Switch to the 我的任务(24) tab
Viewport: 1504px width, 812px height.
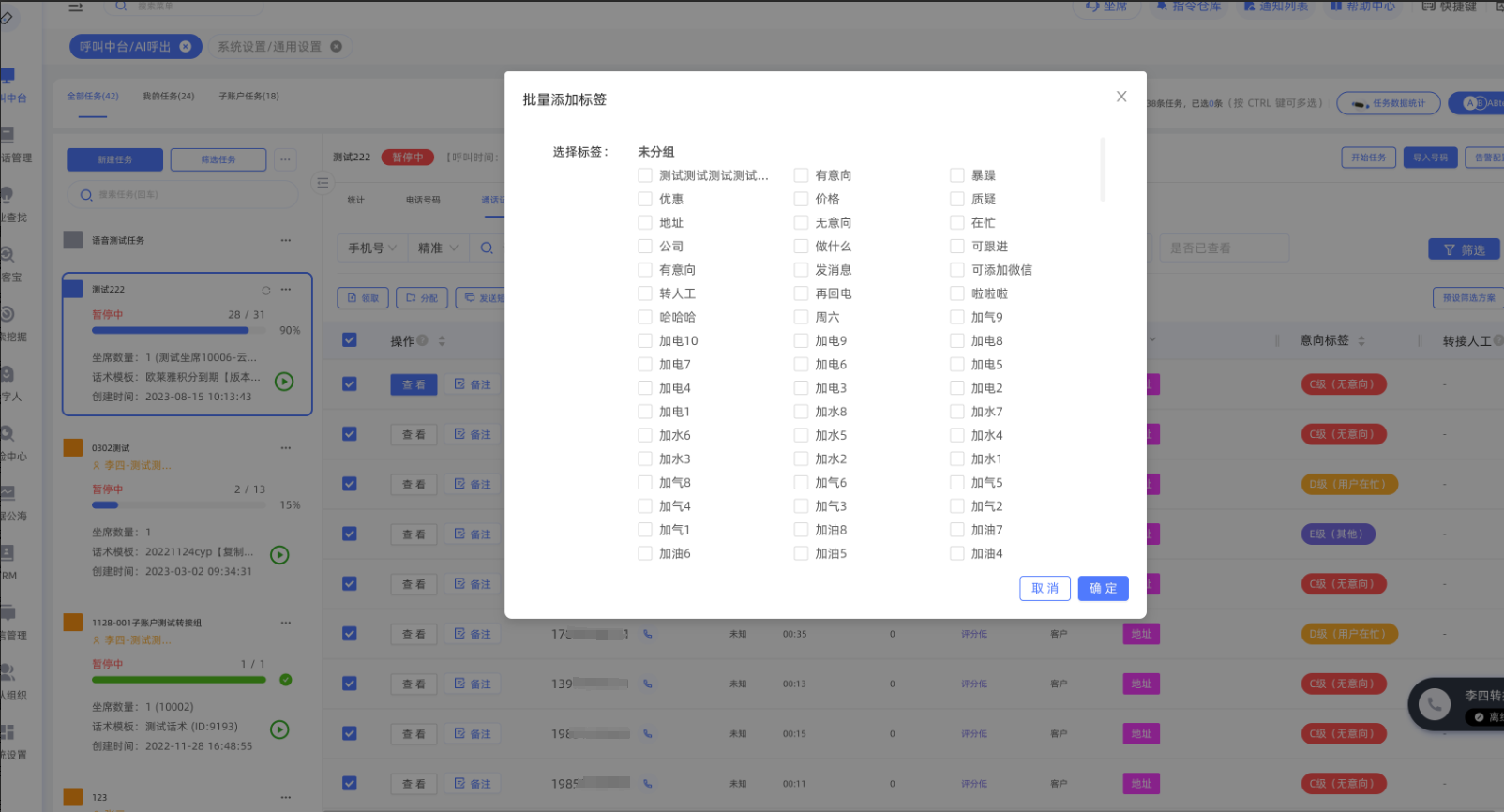(x=169, y=97)
